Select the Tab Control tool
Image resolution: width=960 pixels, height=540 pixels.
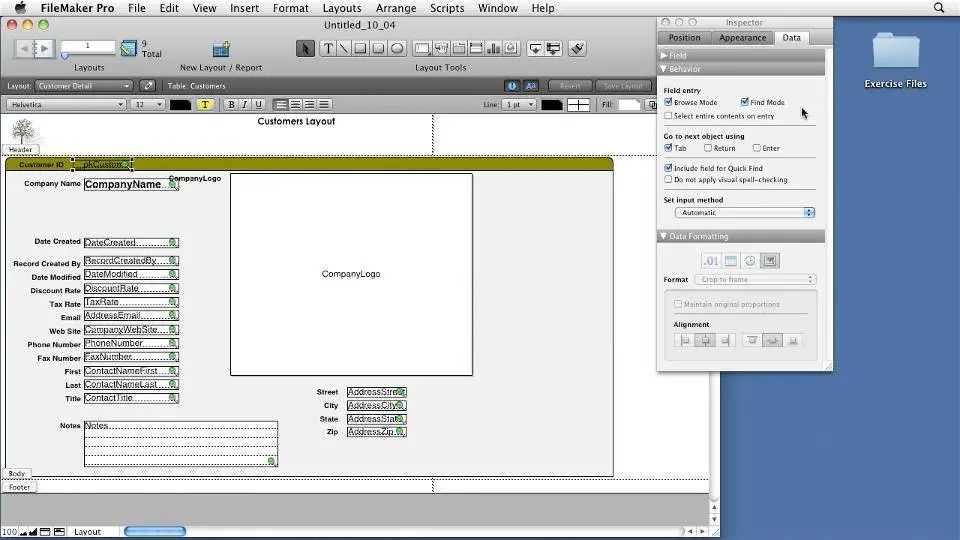(x=459, y=48)
